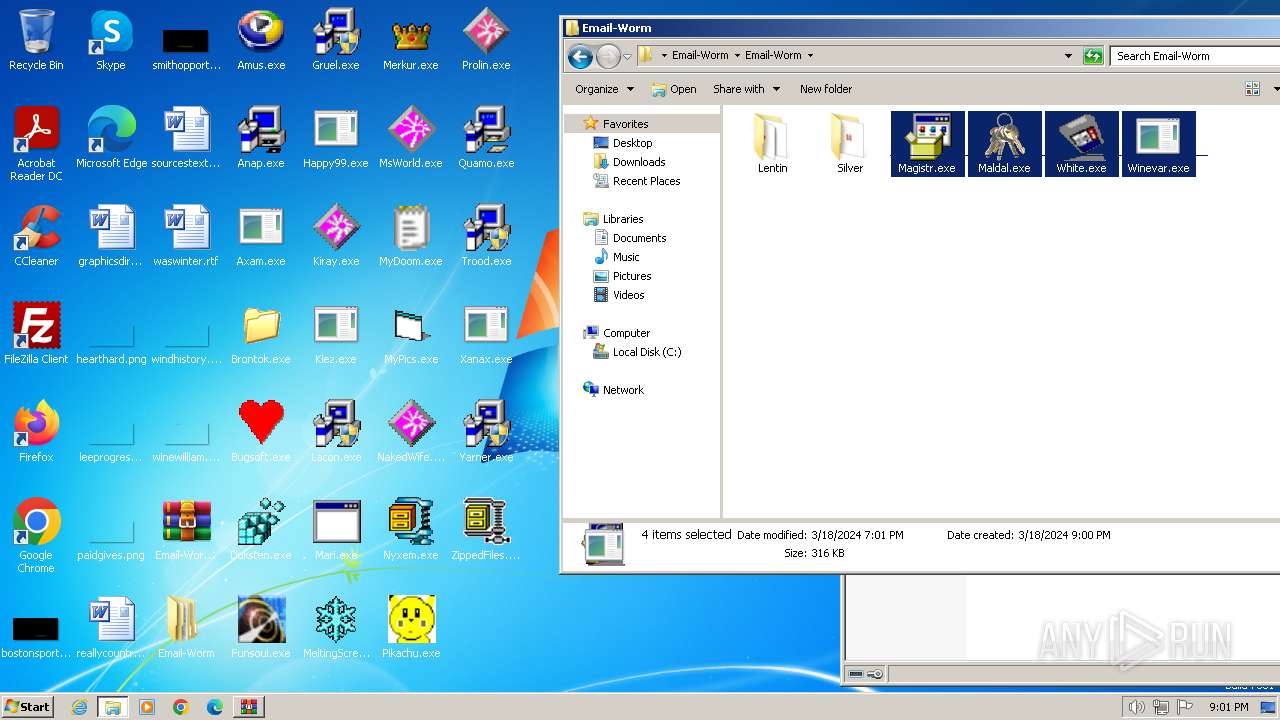This screenshot has height=720, width=1280.
Task: Select the Funsoul.exe desktop icon
Action: [261, 628]
